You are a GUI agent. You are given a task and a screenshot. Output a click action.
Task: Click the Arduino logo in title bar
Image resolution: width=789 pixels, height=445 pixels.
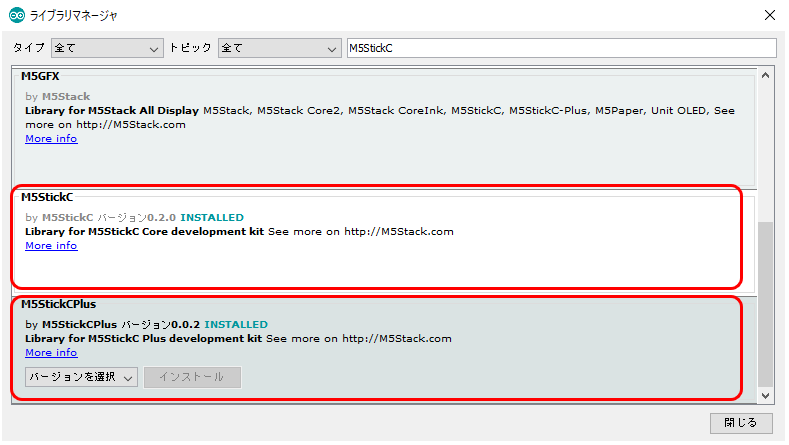(17, 15)
